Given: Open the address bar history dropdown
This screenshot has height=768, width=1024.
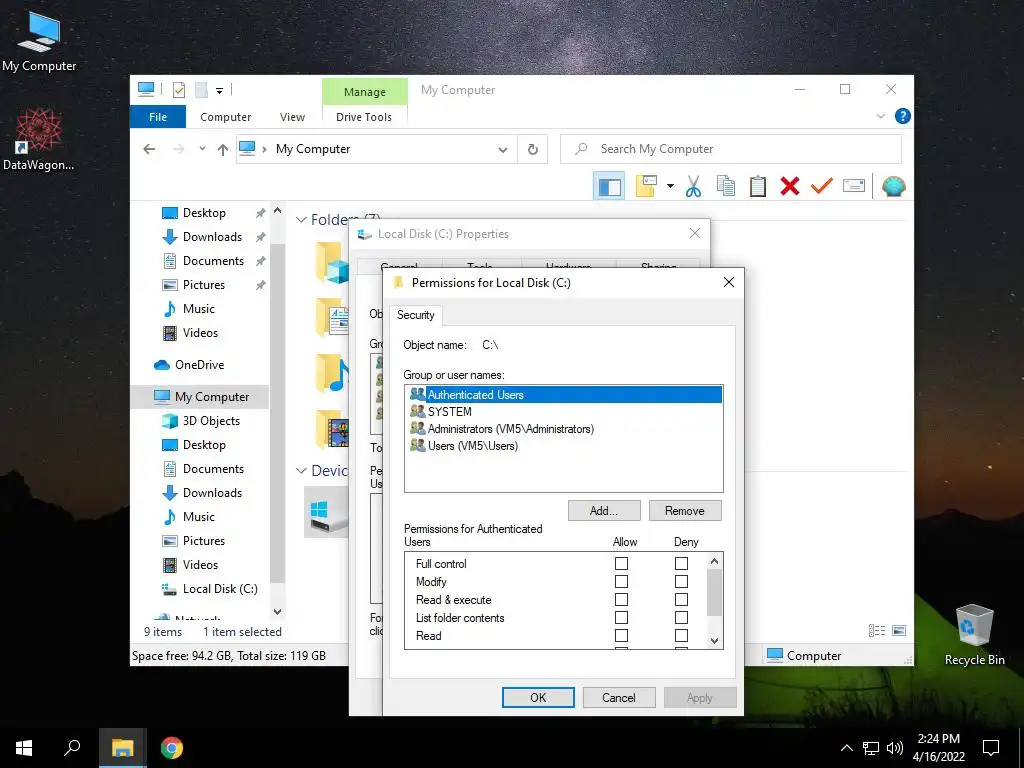Looking at the screenshot, I should coord(503,150).
